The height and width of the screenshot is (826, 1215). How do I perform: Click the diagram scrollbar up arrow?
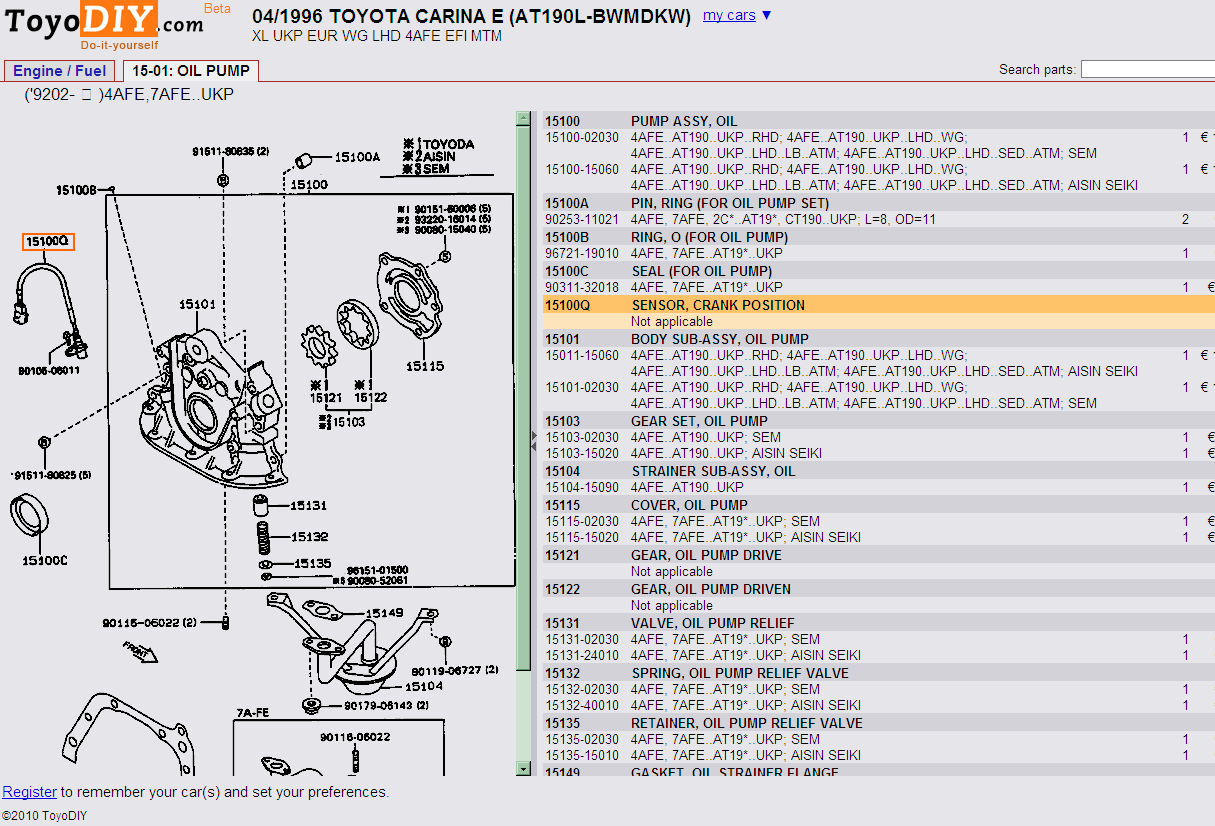tap(523, 118)
